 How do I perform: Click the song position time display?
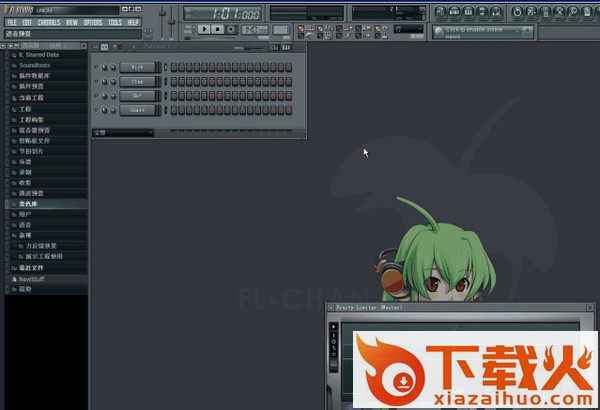pyautogui.click(x=223, y=14)
